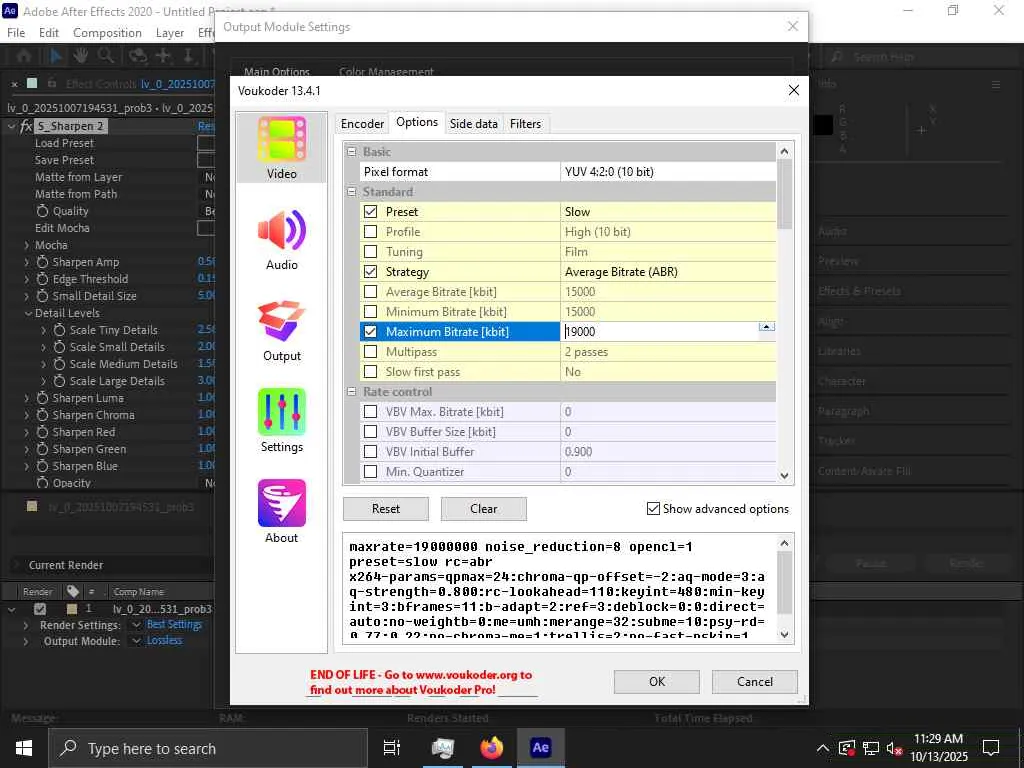This screenshot has width=1024, height=768.
Task: Click the Home icon in After Effects toolbar
Action: click(24, 56)
